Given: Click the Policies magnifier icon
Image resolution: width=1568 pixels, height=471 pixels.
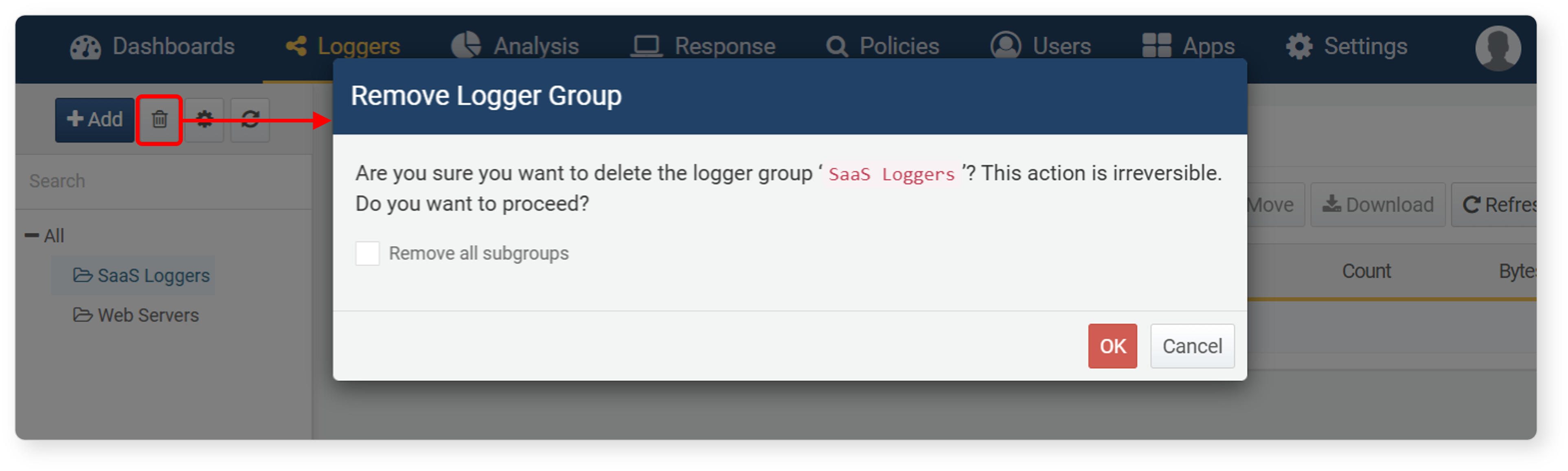Looking at the screenshot, I should point(836,47).
